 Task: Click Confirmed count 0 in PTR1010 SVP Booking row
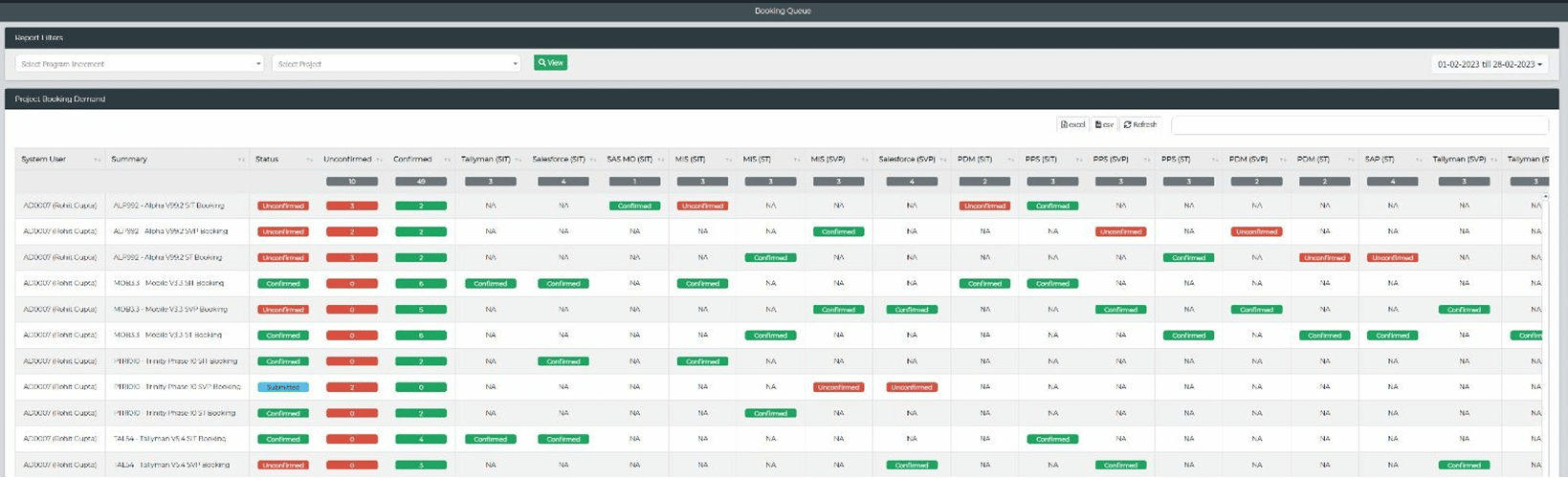[420, 387]
